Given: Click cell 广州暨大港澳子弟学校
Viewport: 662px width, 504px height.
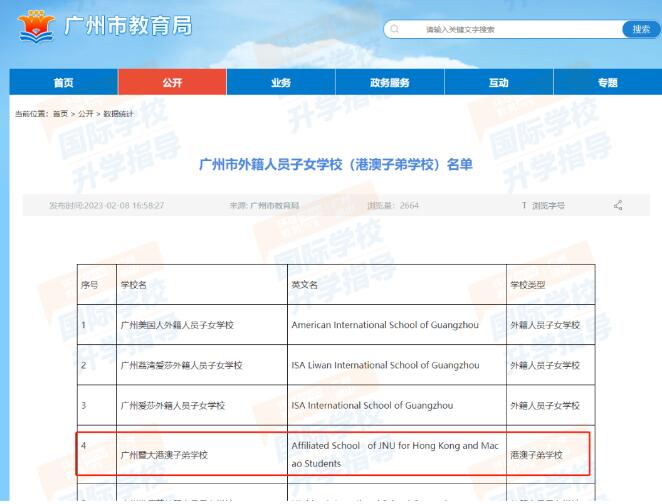Looking at the screenshot, I should pos(202,455).
